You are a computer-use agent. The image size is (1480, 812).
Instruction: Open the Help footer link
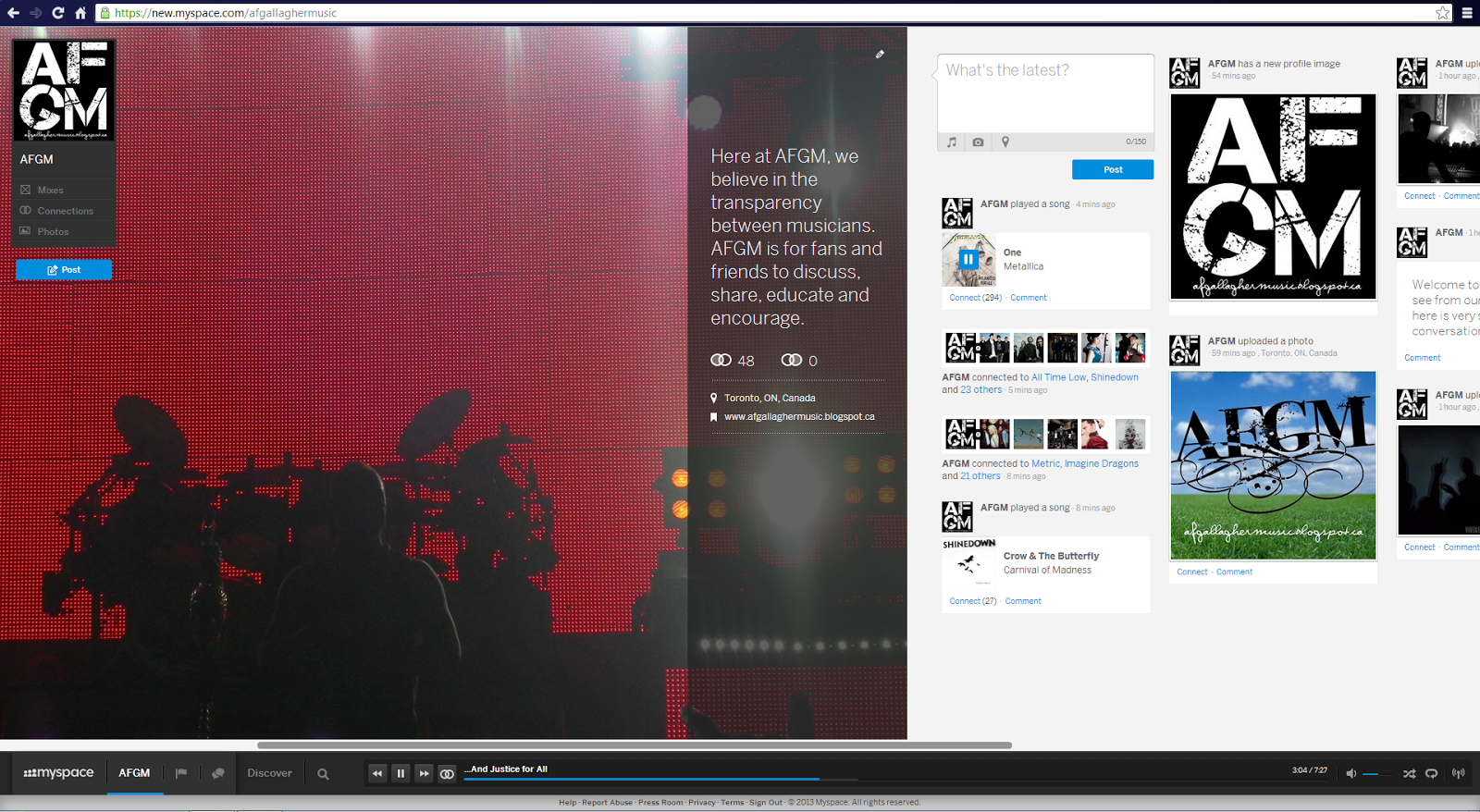(x=567, y=803)
